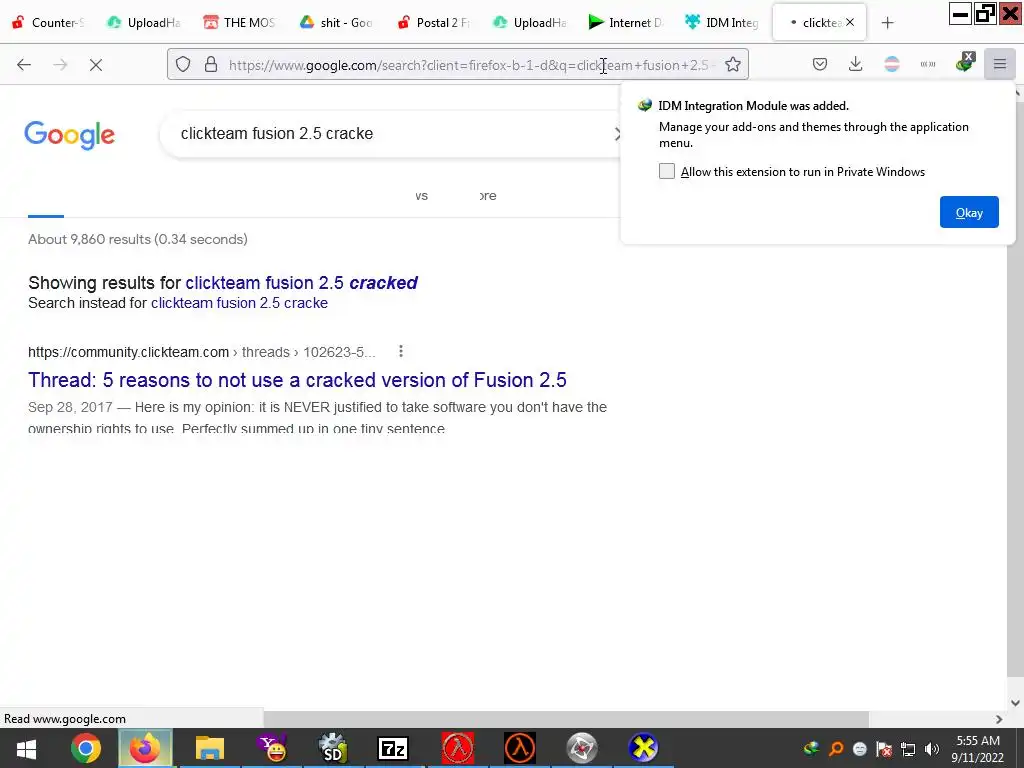Switch to the THE MOS tab
This screenshot has width=1024, height=768.
tap(239, 22)
